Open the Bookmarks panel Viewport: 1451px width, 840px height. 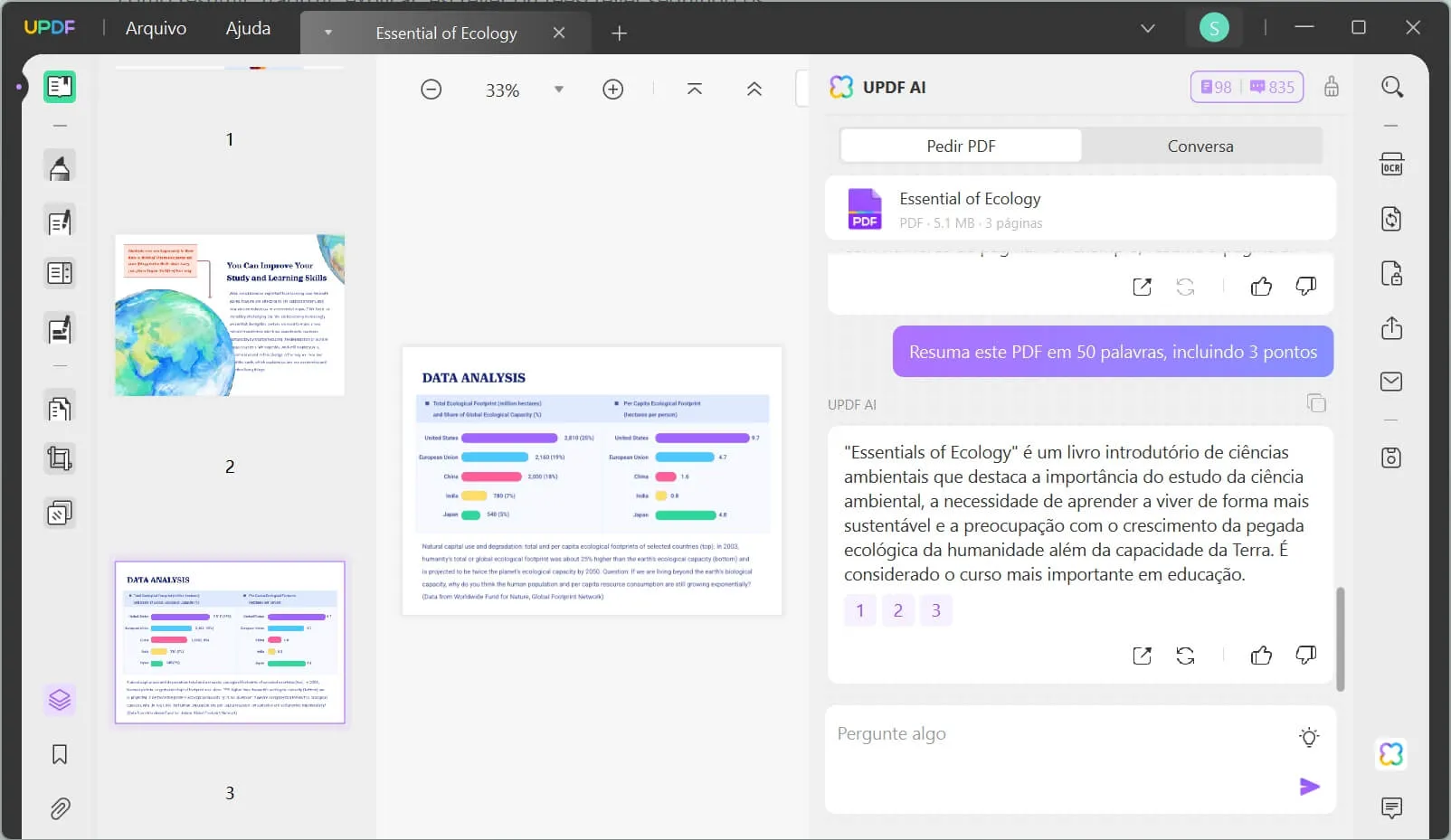(60, 754)
